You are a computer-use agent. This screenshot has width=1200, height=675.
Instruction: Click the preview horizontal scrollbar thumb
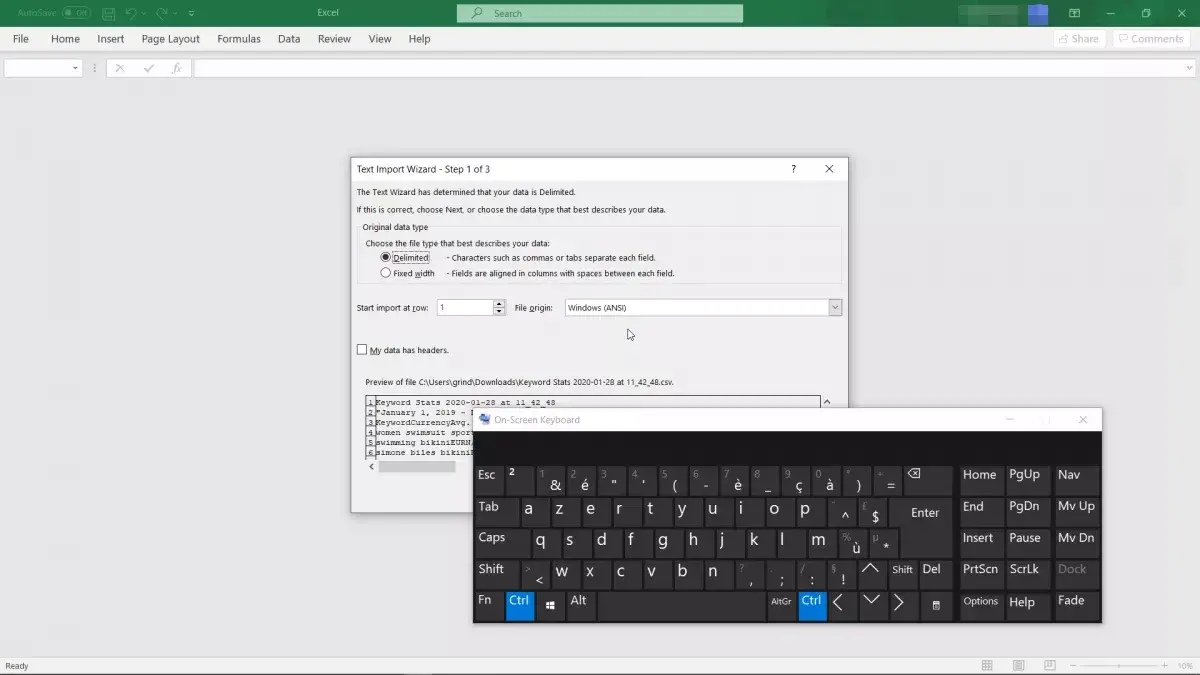416,467
